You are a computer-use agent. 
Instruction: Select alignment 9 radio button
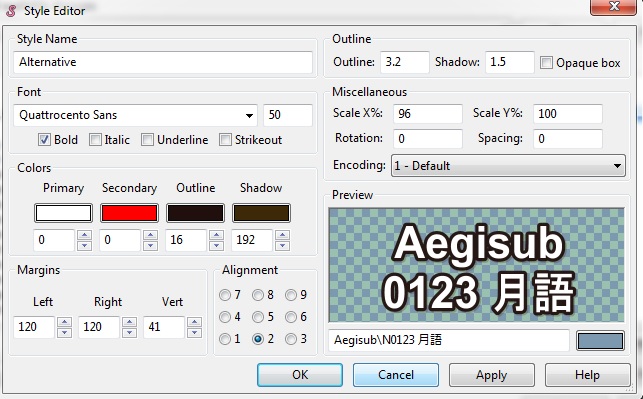pos(291,295)
